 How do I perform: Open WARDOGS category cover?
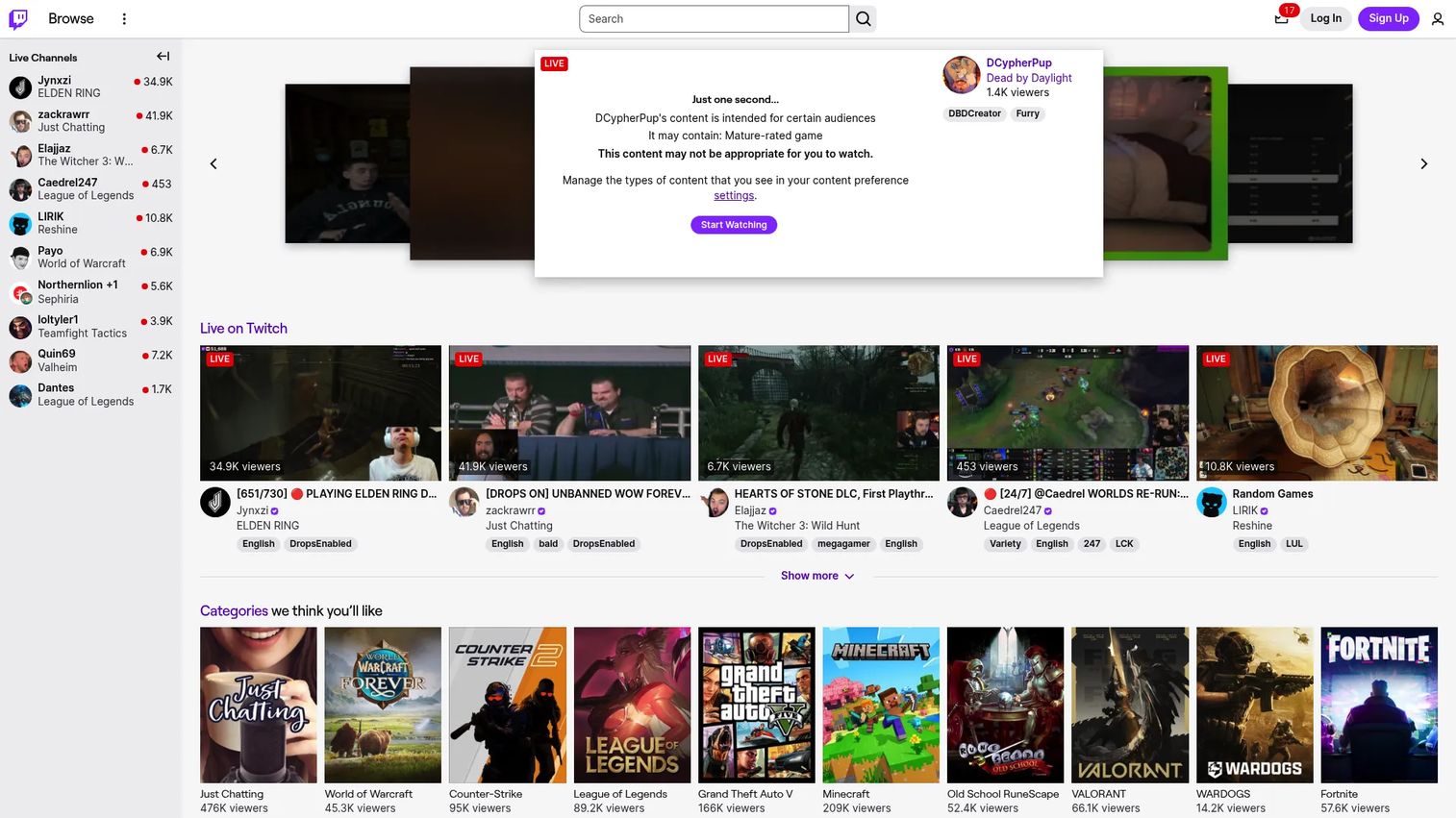1254,706
